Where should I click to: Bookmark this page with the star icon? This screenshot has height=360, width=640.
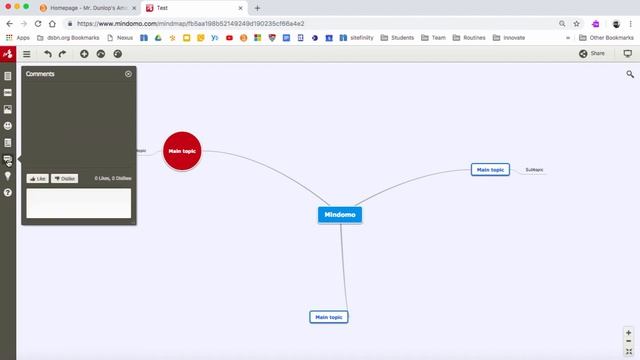pos(576,24)
